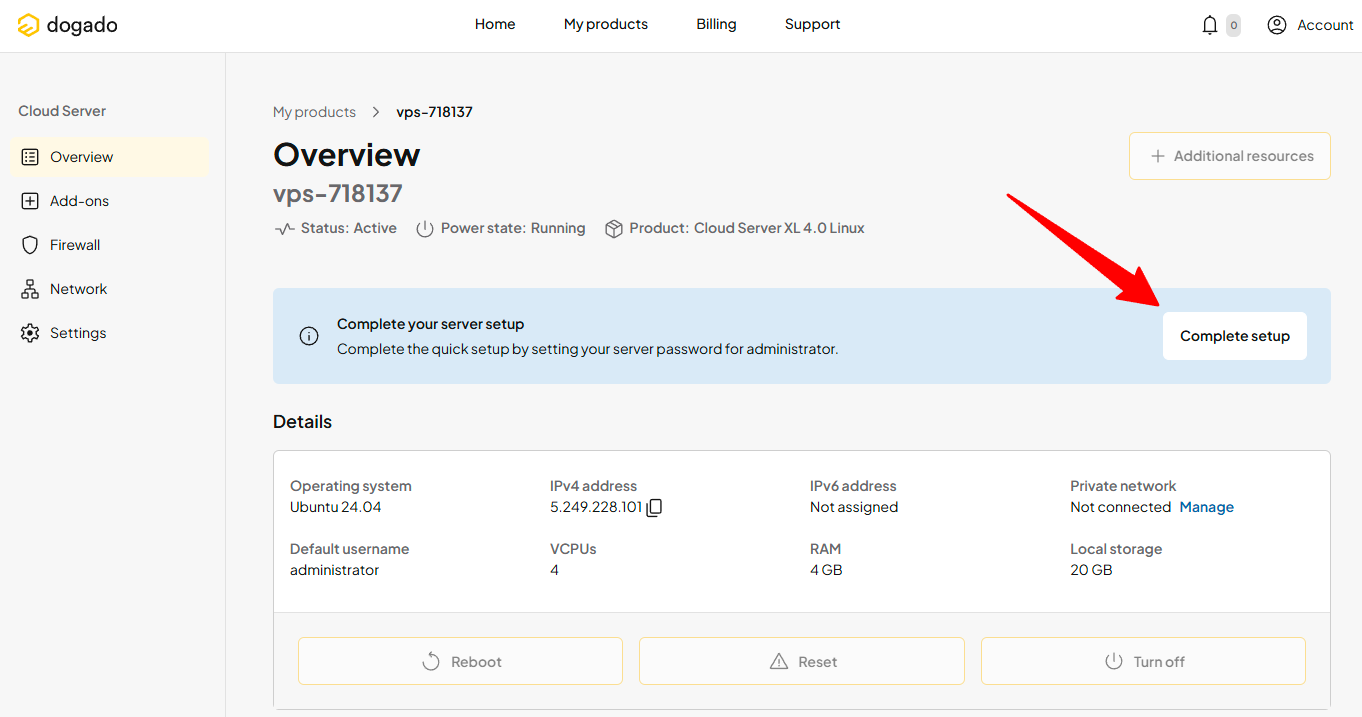
Task: Click the Power state icon
Action: point(425,228)
